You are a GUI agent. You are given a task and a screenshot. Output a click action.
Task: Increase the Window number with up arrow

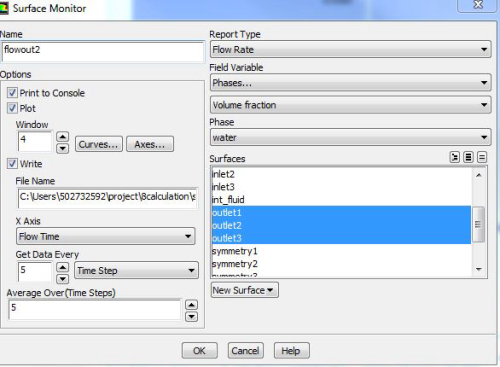[x=63, y=137]
